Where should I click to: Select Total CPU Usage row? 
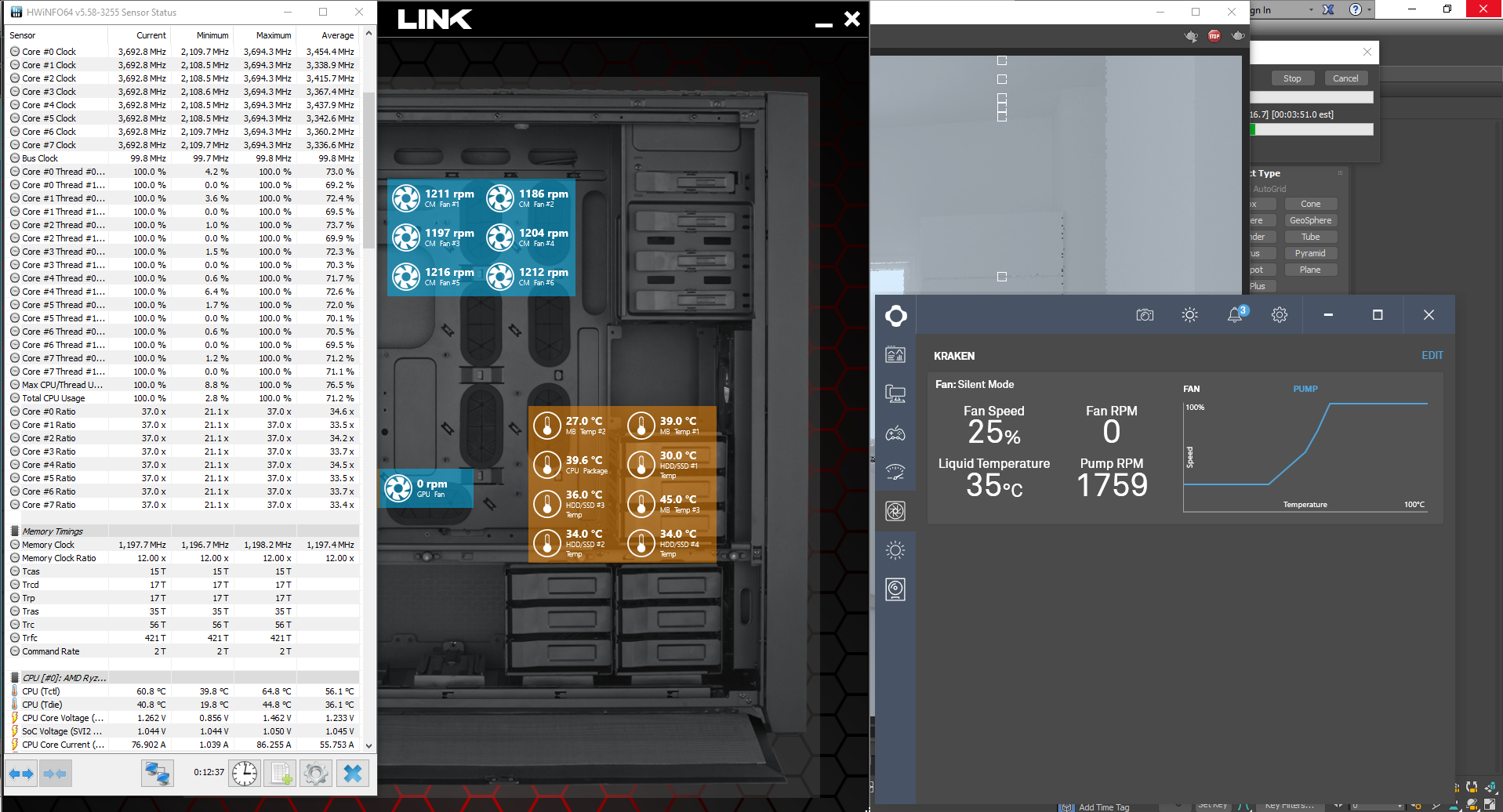(x=182, y=398)
